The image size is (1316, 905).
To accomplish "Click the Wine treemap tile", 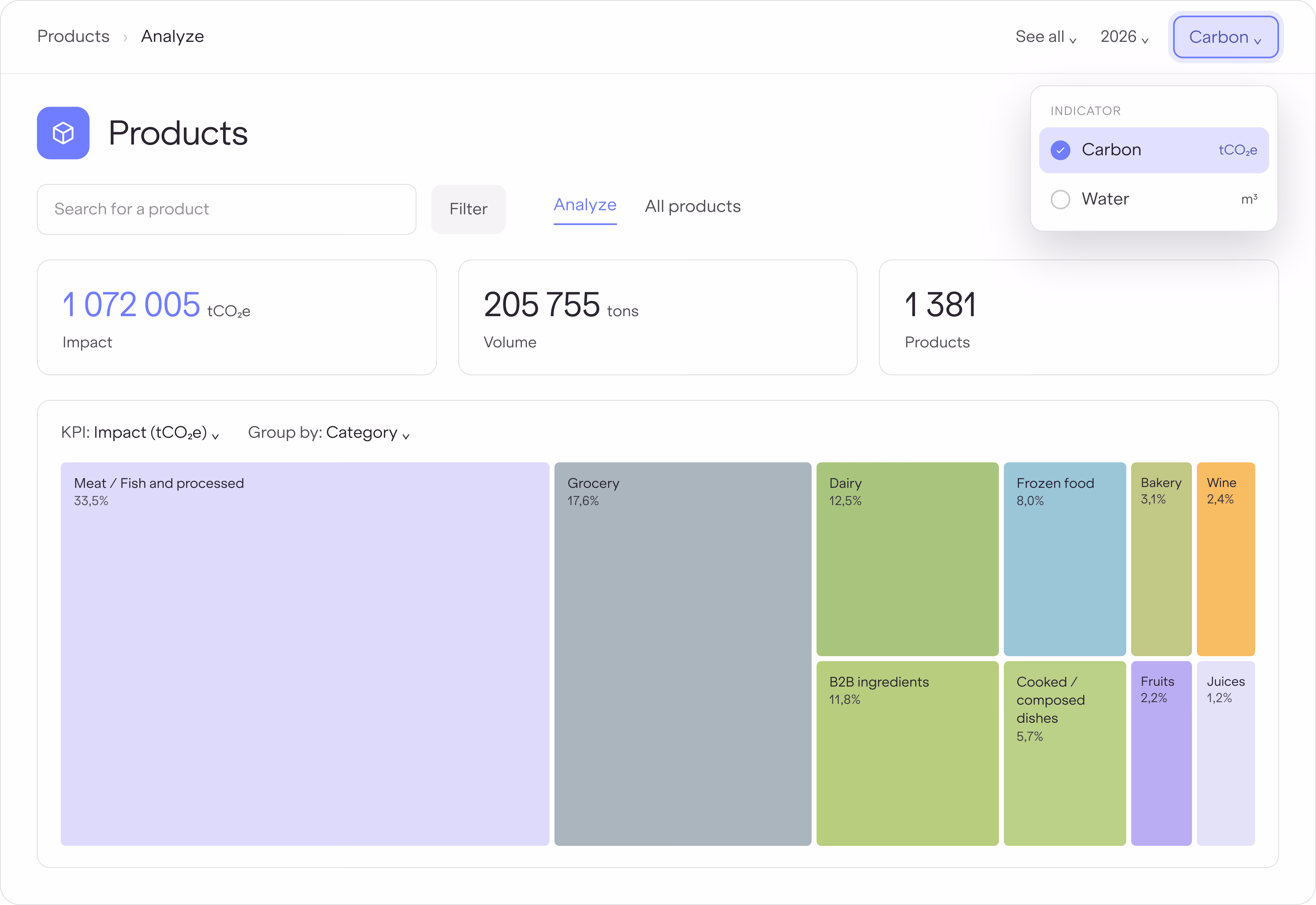I will coord(1226,559).
